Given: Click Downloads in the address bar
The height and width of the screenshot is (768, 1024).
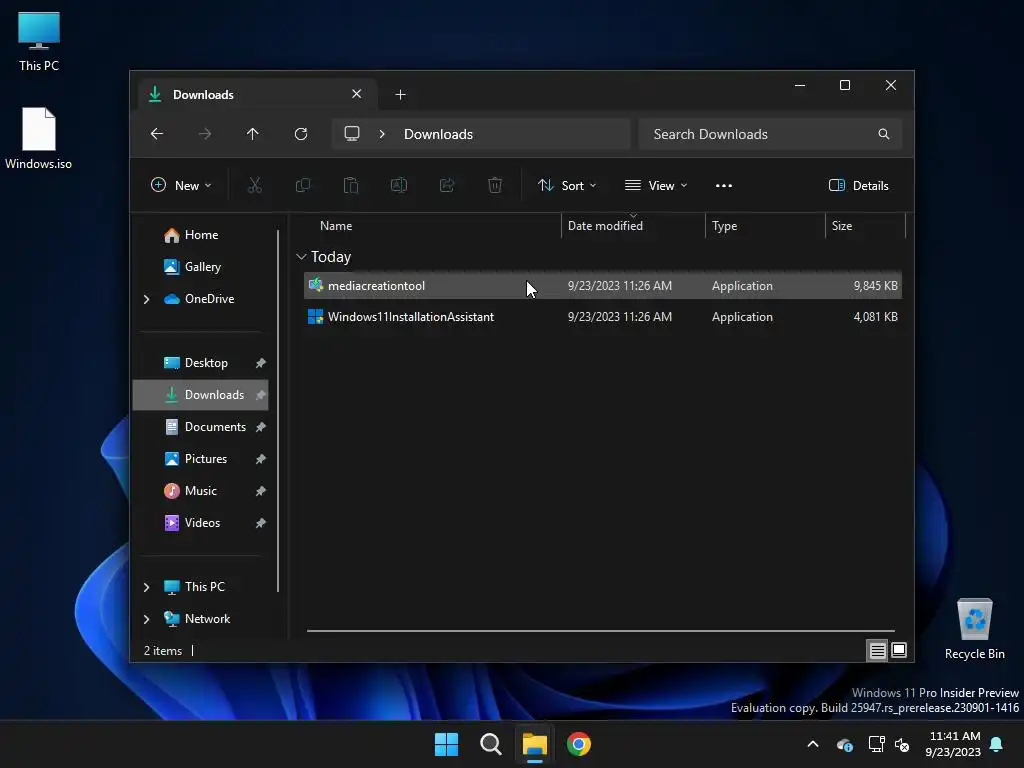Looking at the screenshot, I should tap(438, 134).
